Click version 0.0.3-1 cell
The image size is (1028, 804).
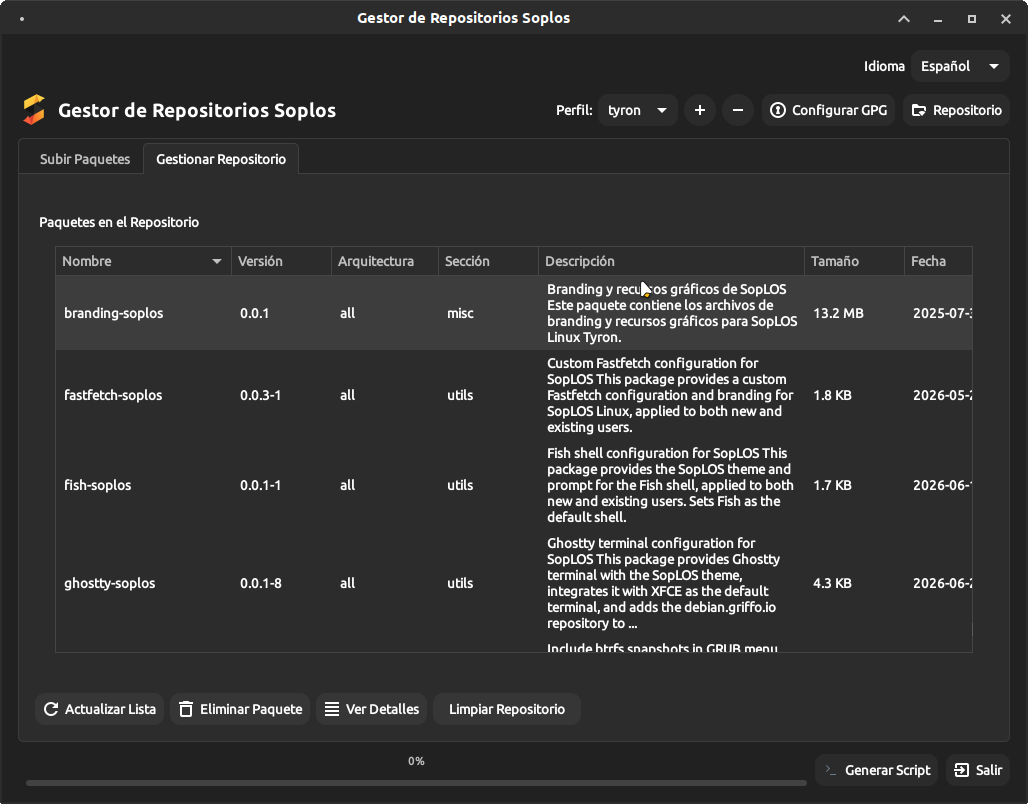260,395
